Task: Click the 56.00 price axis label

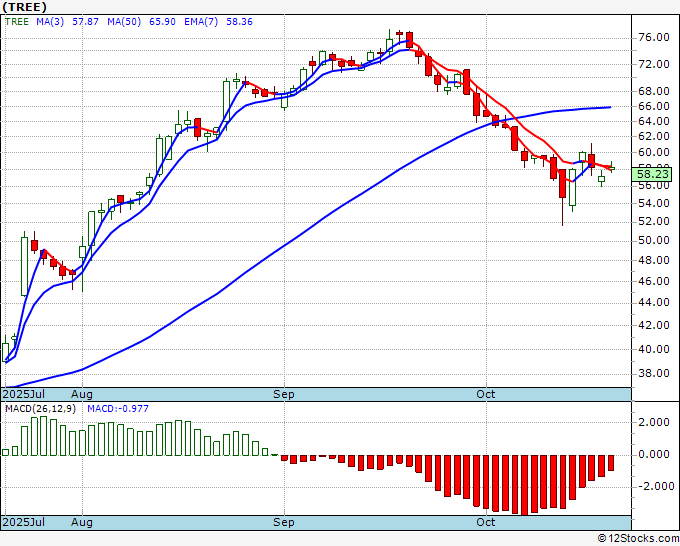Action: point(654,186)
